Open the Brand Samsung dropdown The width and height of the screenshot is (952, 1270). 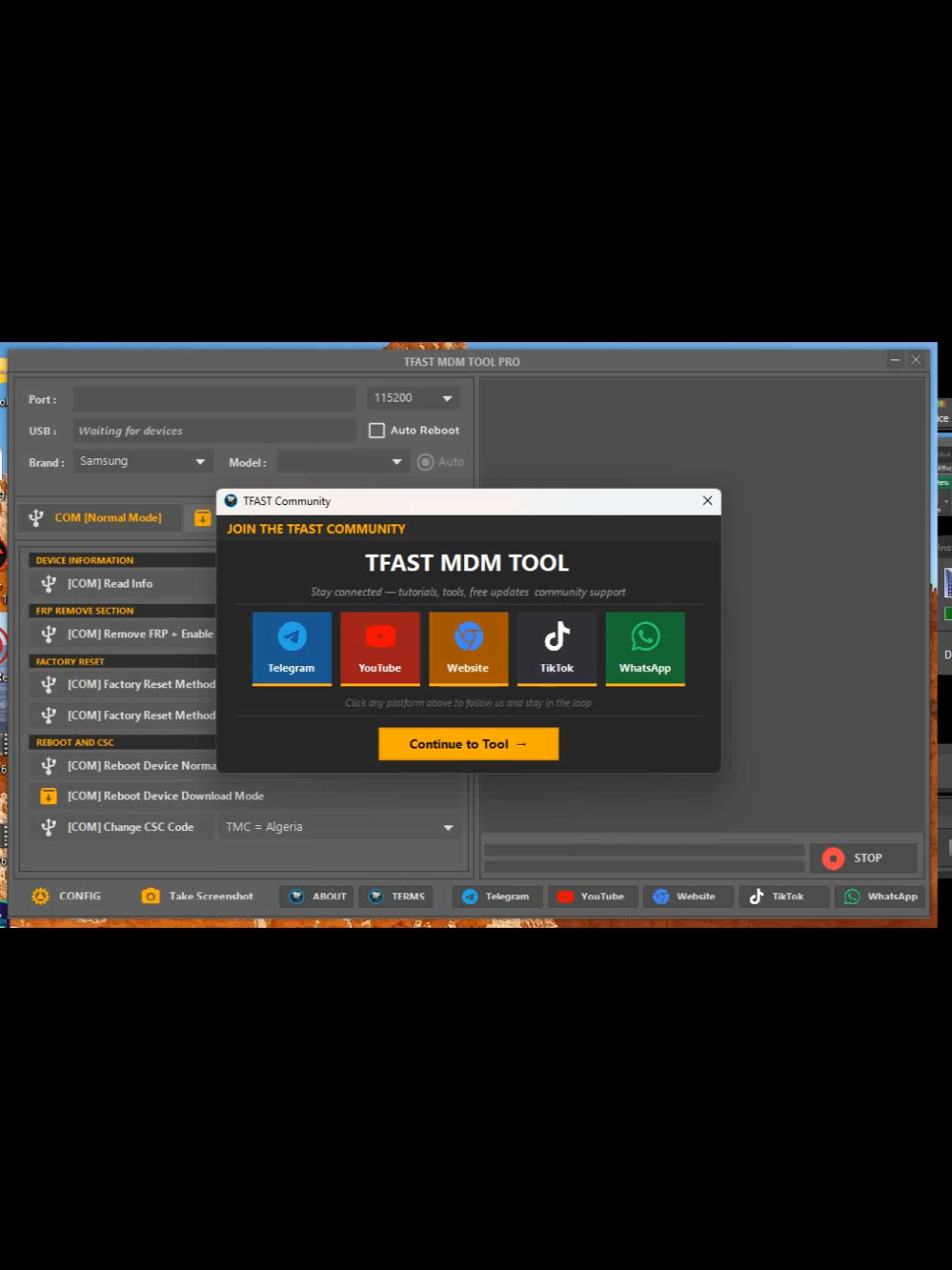pos(143,462)
